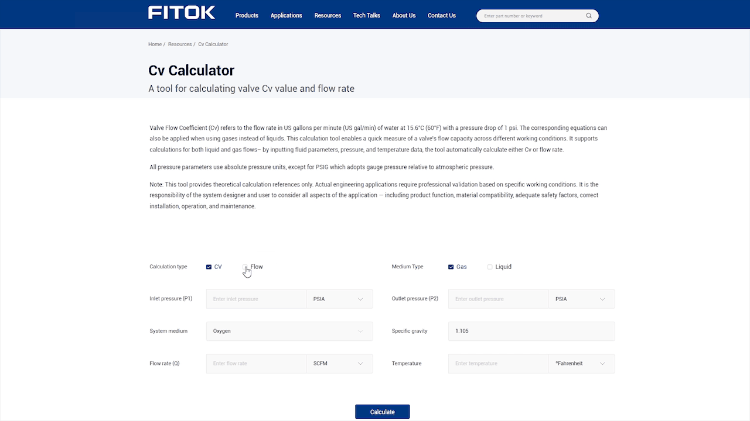750x421 pixels.
Task: Open the Tech Talks menu
Action: (366, 16)
